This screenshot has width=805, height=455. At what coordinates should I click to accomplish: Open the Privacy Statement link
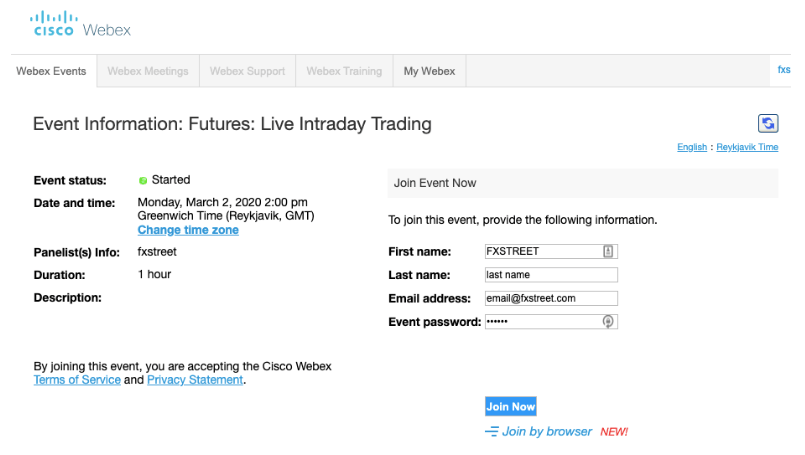tap(195, 380)
